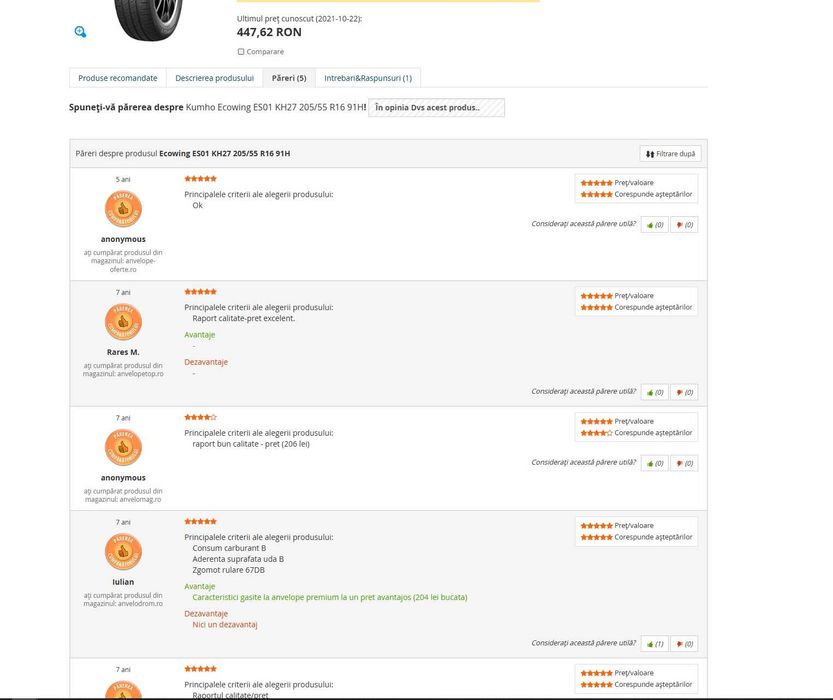Thumbs down Rares M. review
This screenshot has width=833, height=700.
684,392
